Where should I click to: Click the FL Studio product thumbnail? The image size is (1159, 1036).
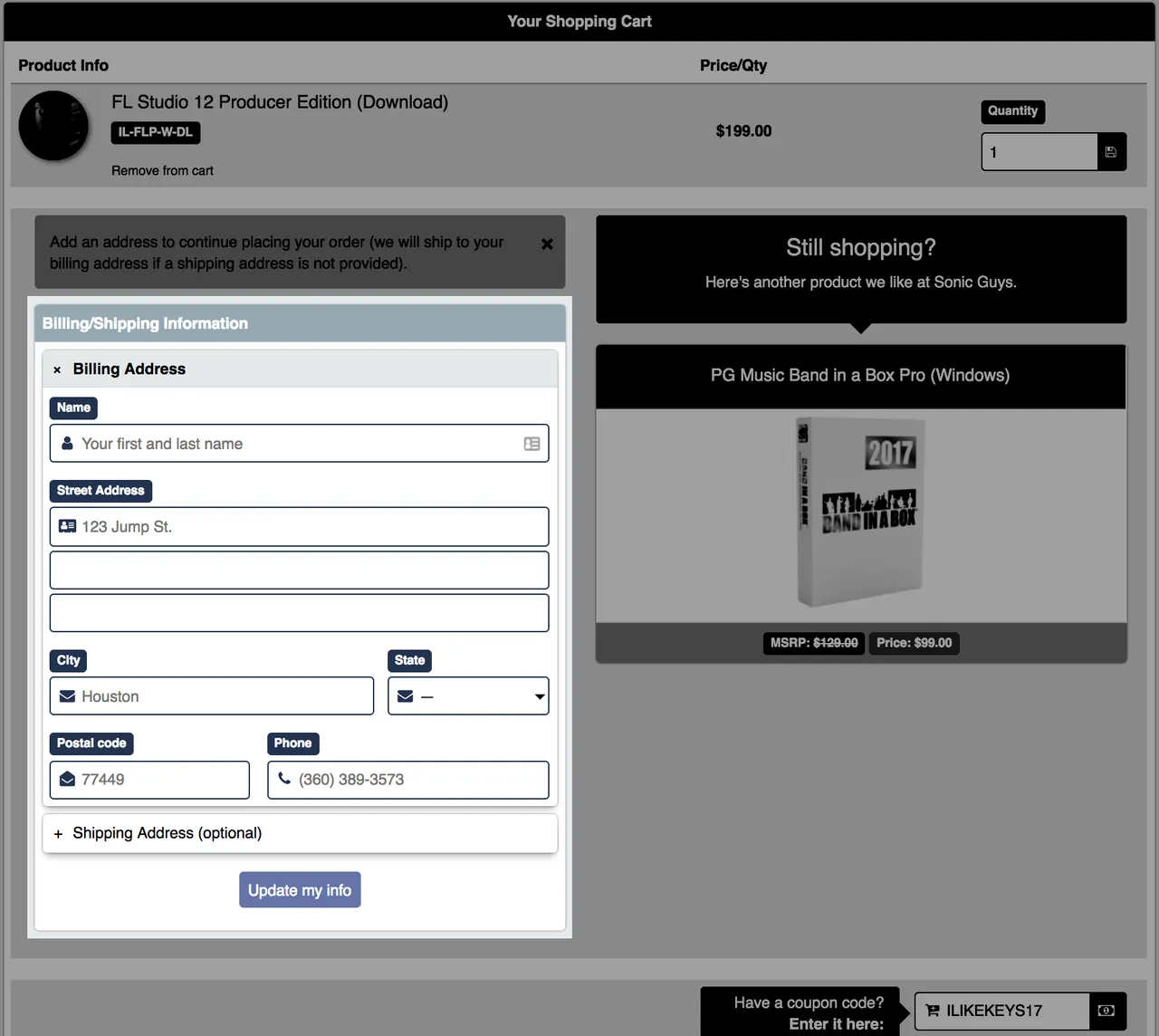pos(53,126)
